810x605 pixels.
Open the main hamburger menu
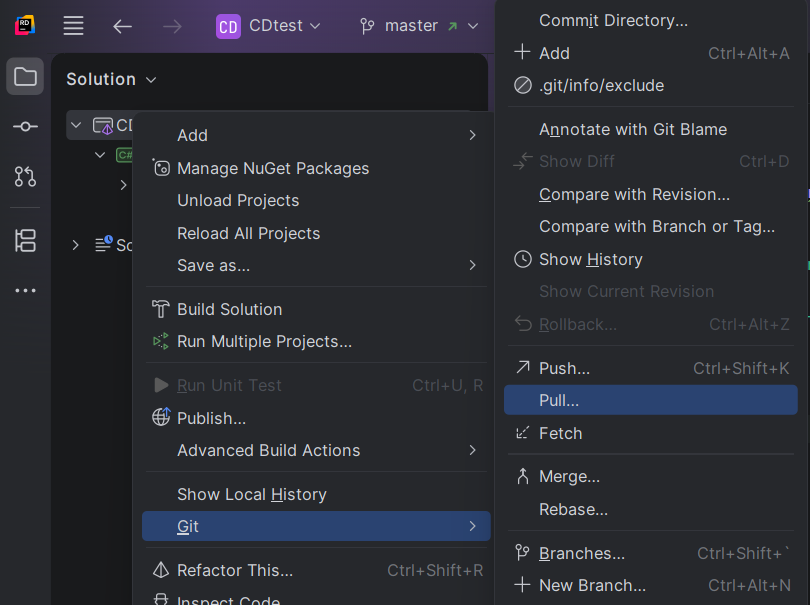(73, 25)
